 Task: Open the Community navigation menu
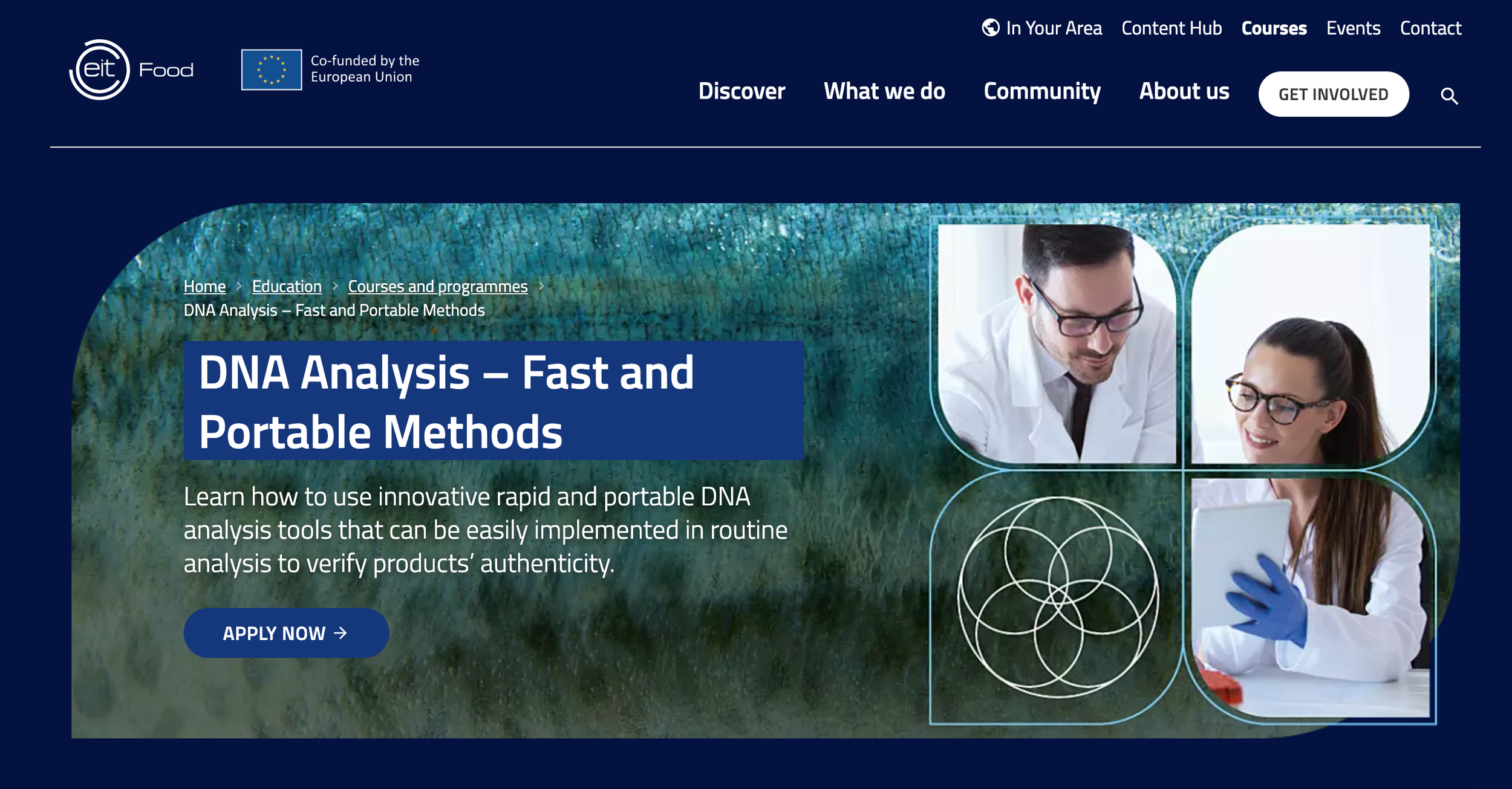tap(1042, 91)
